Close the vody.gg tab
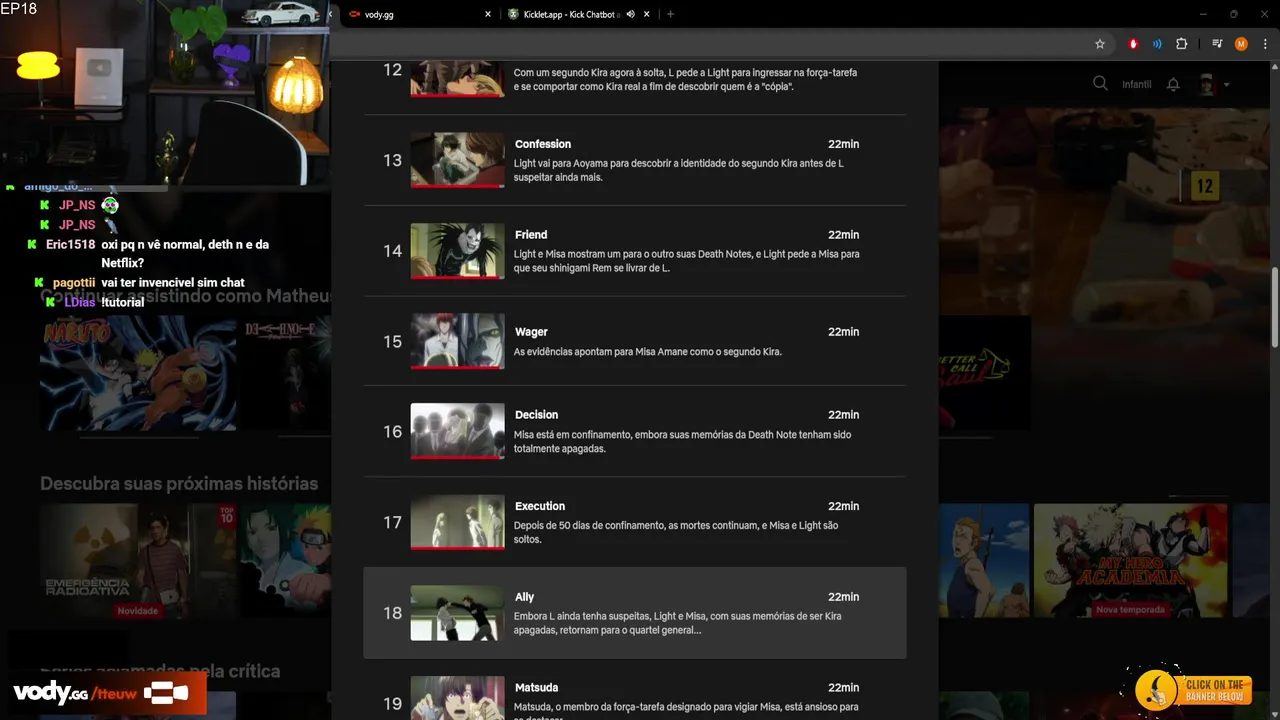Viewport: 1280px width, 720px height. pyautogui.click(x=488, y=14)
